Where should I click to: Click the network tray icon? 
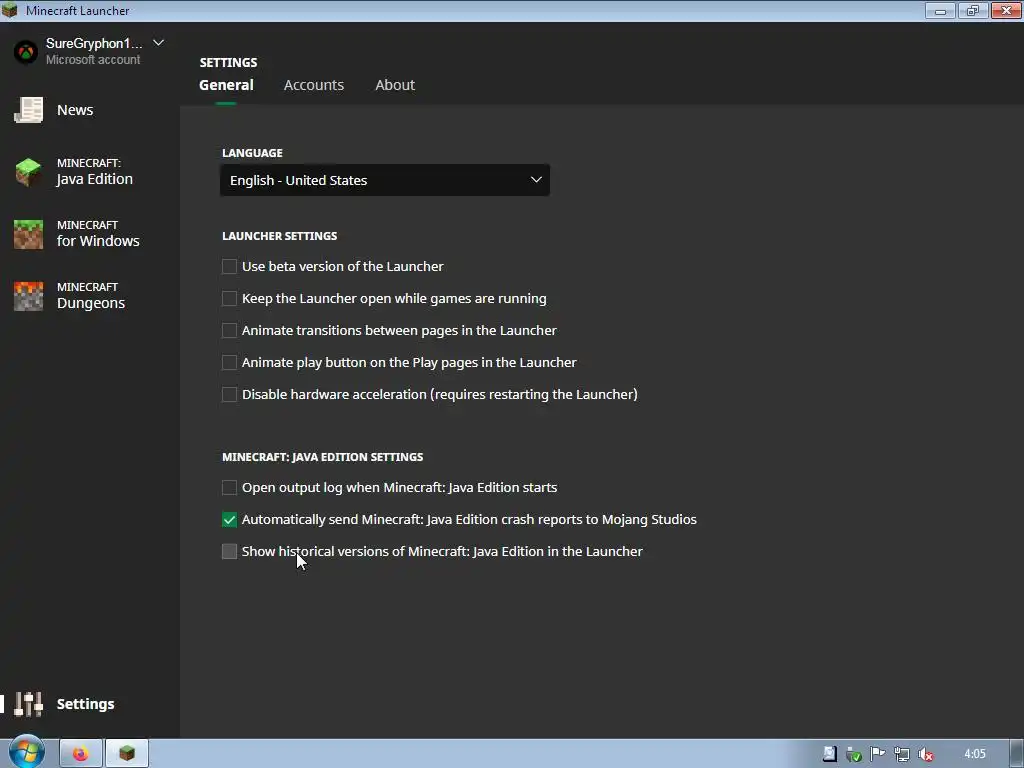[902, 754]
